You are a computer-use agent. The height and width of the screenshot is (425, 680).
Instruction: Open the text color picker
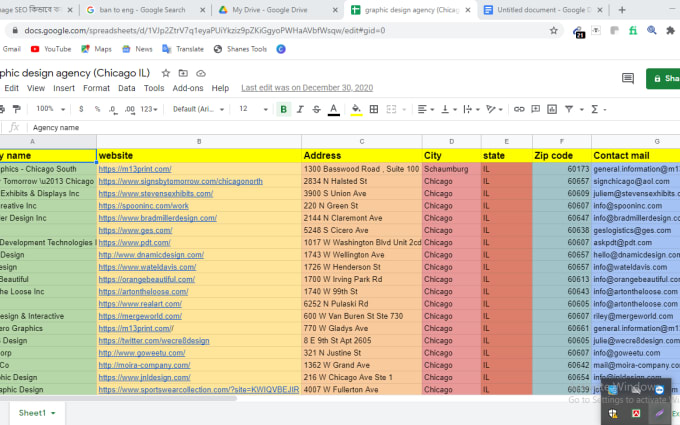click(333, 109)
